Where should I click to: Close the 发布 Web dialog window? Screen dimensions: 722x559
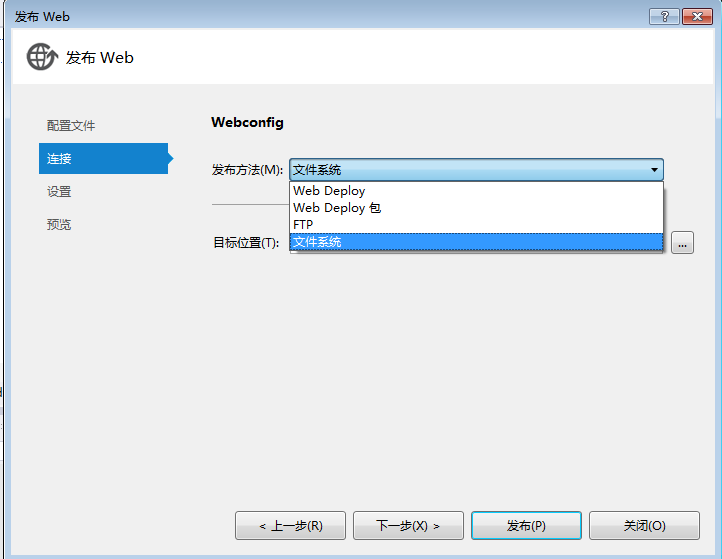[697, 17]
